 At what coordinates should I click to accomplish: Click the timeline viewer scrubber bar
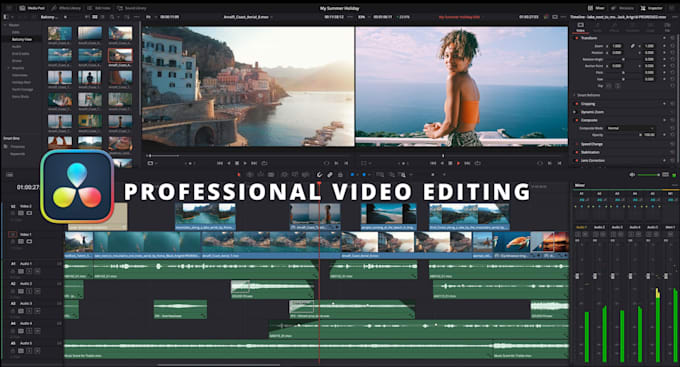[461, 156]
